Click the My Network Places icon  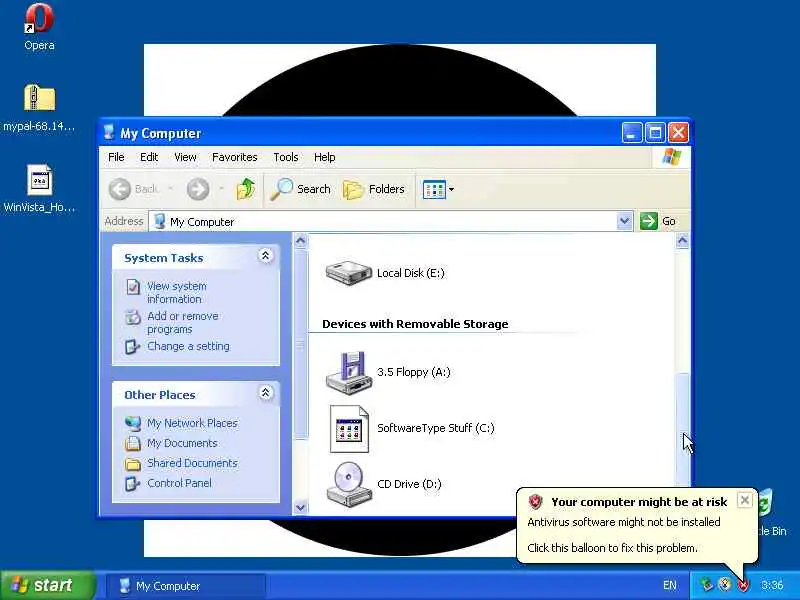coord(133,423)
